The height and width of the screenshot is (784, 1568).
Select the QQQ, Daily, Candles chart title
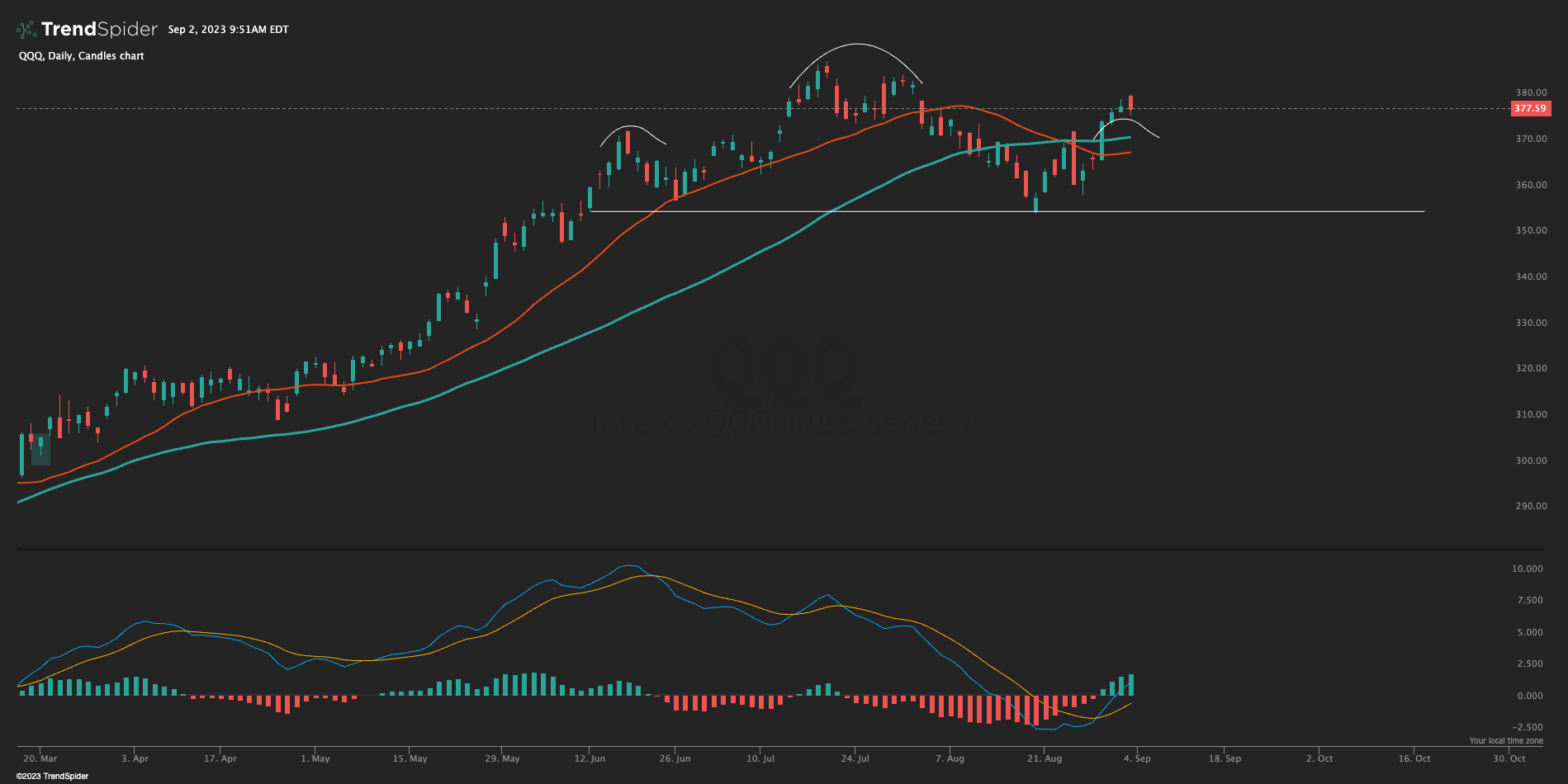[x=81, y=56]
